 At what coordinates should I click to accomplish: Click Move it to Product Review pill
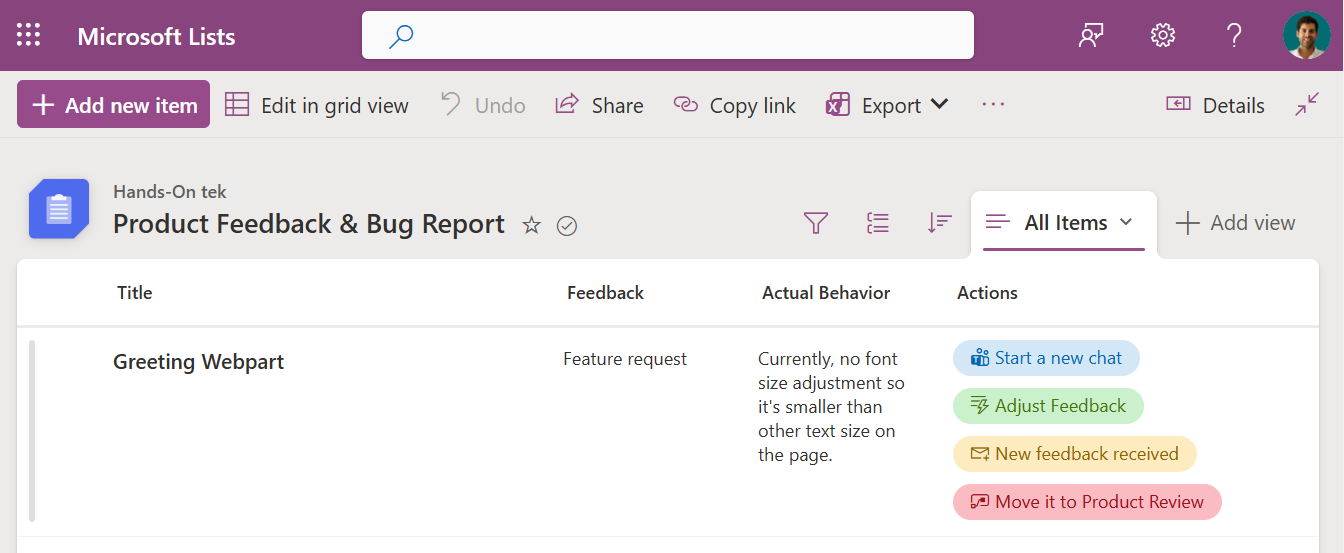pos(1087,502)
